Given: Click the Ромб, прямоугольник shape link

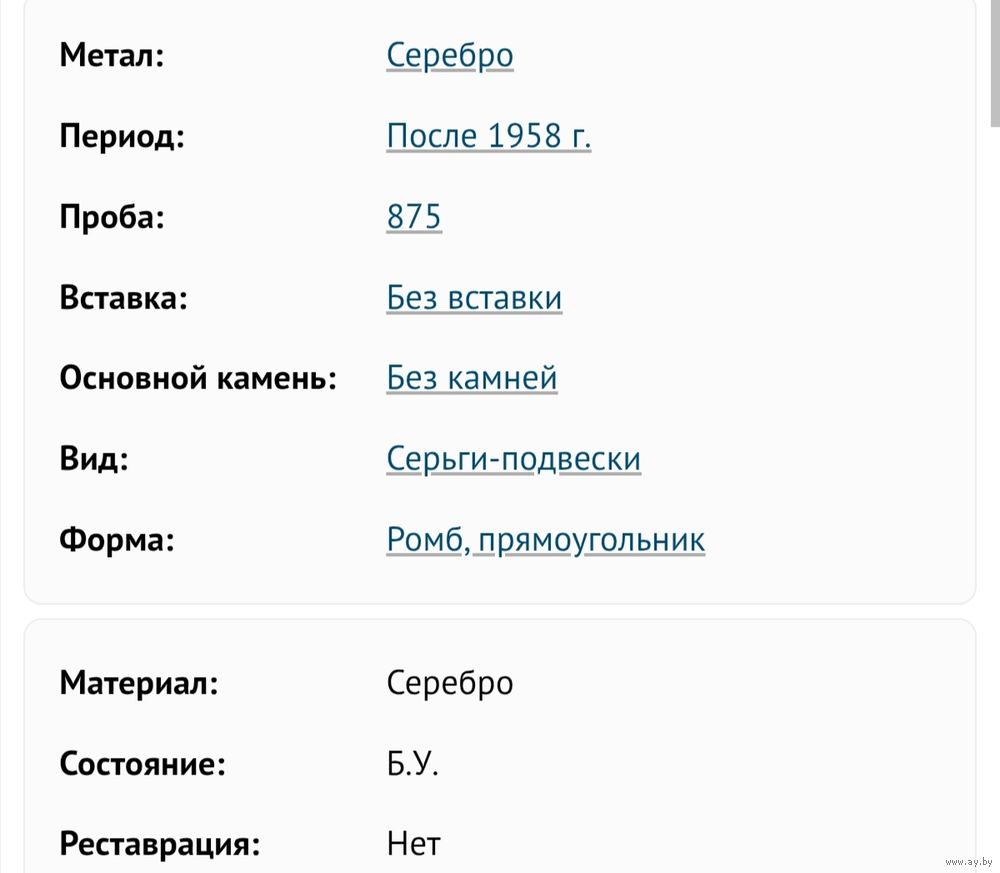Looking at the screenshot, I should tap(545, 540).
